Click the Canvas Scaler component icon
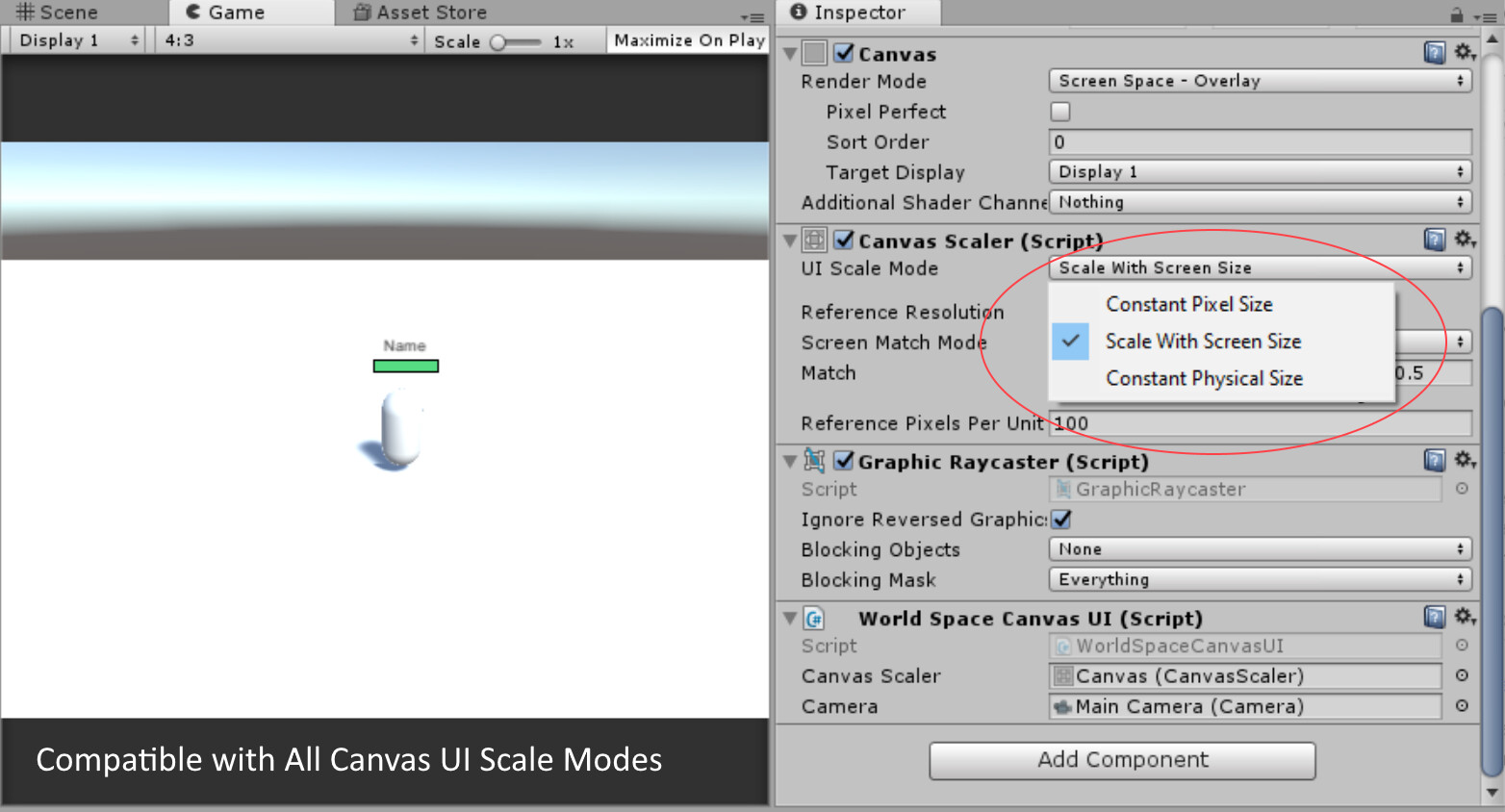1505x812 pixels. click(814, 240)
